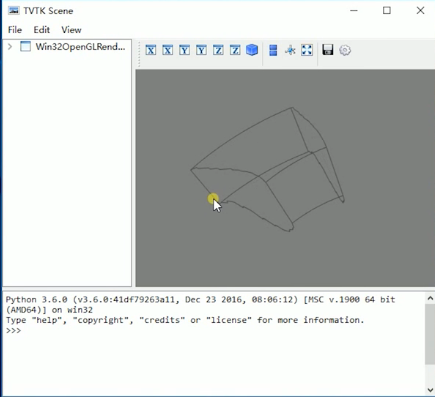Open the Edit menu
Viewport: 435px width, 397px height.
tap(42, 30)
